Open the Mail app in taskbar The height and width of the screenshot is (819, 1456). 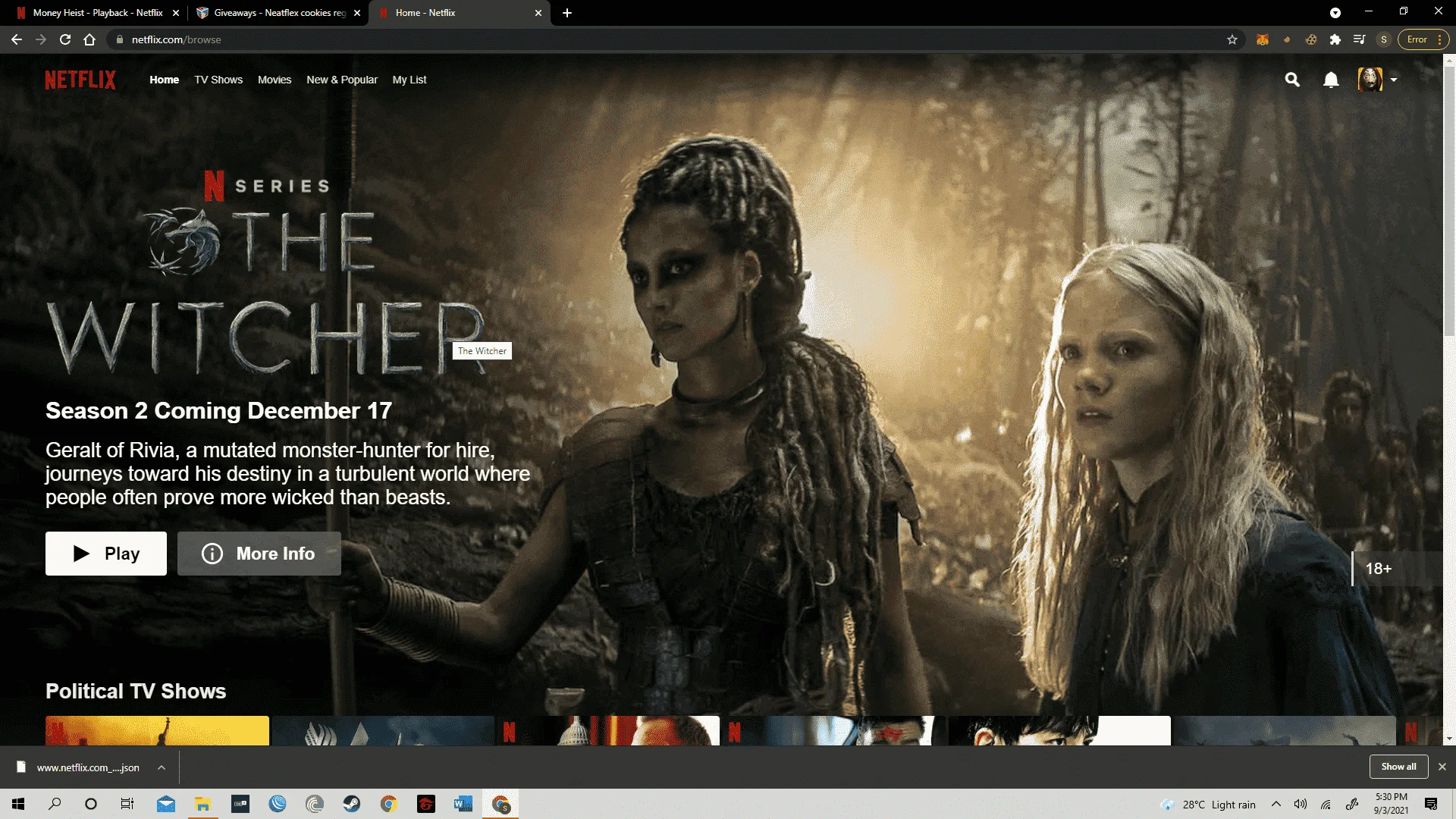(166, 804)
